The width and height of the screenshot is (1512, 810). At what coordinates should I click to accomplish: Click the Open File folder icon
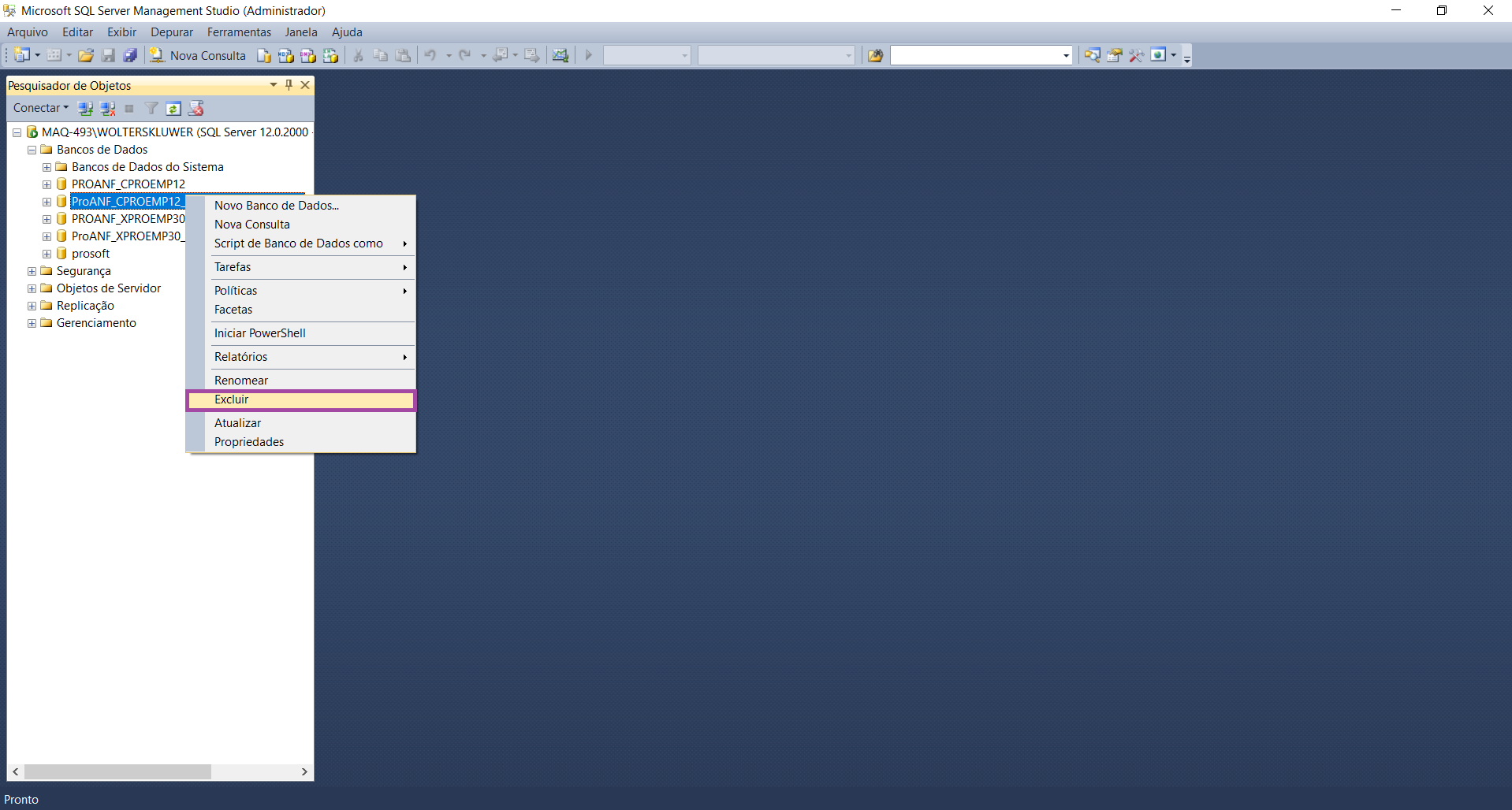(x=86, y=55)
